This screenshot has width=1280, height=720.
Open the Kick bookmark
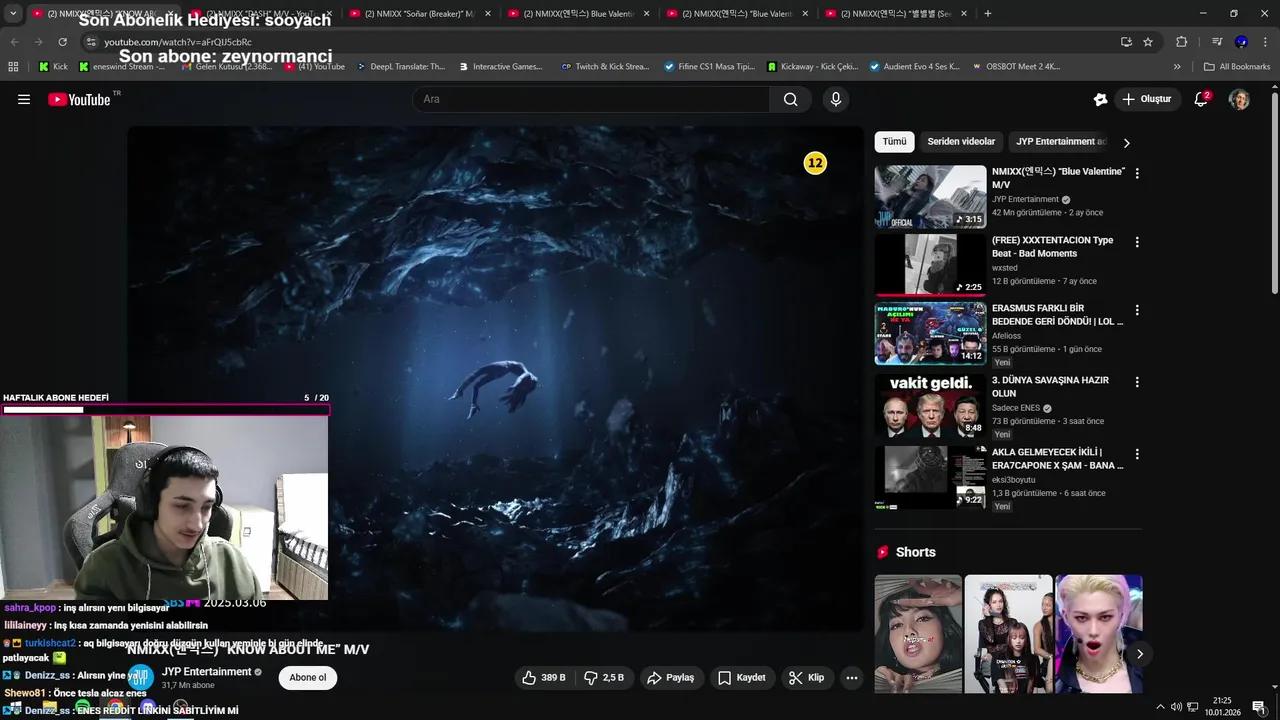[53, 67]
